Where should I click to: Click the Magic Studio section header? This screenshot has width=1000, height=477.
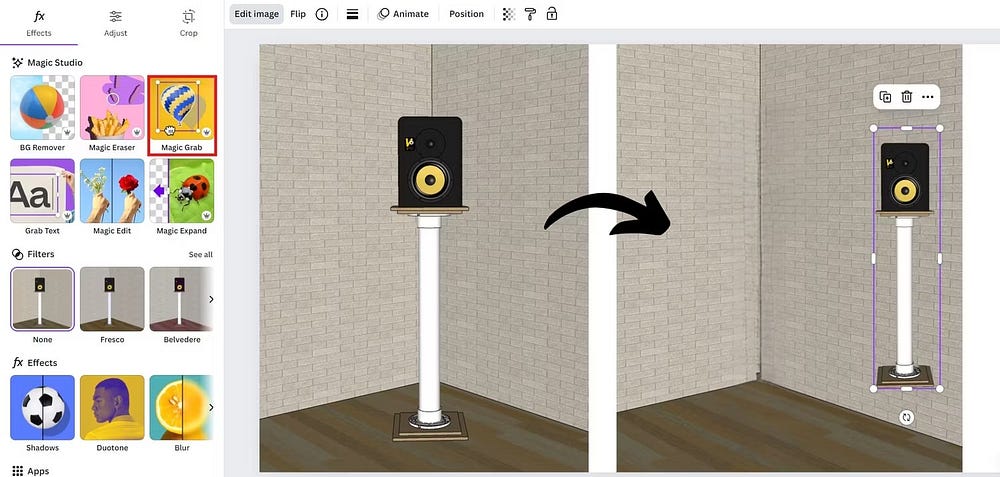coord(47,62)
